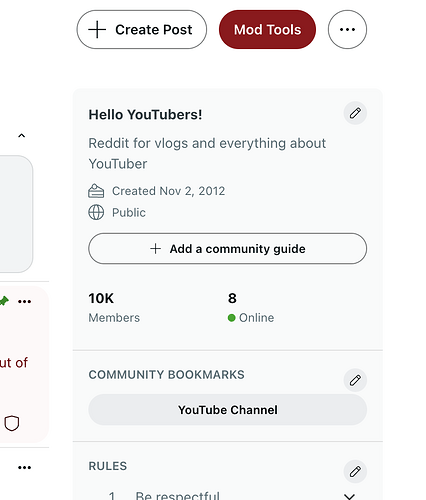Click the Be respectful rule text

pos(178,496)
